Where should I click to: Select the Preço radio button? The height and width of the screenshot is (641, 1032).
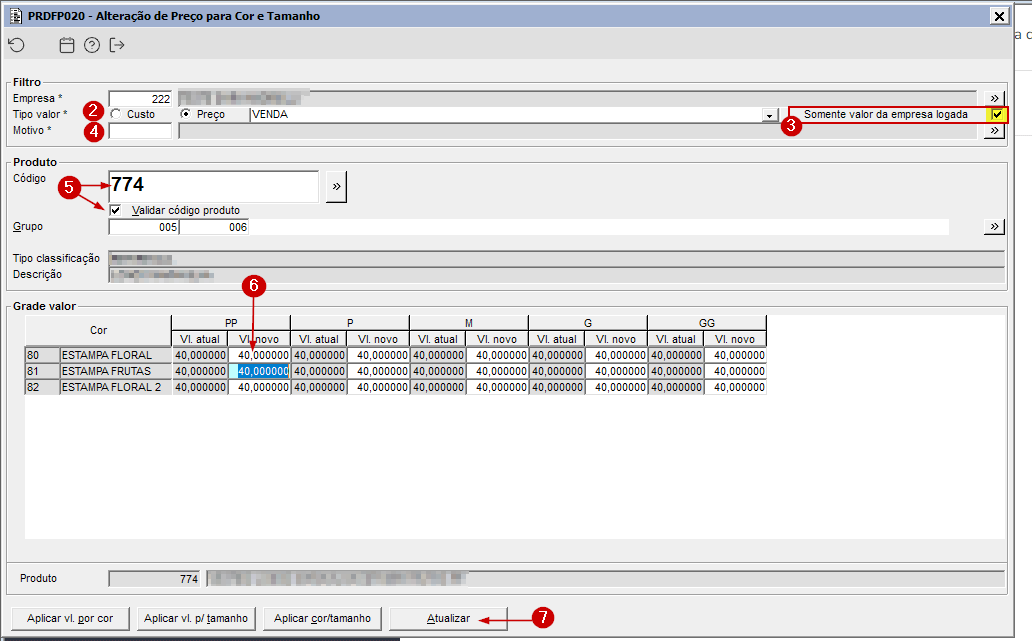coord(186,114)
